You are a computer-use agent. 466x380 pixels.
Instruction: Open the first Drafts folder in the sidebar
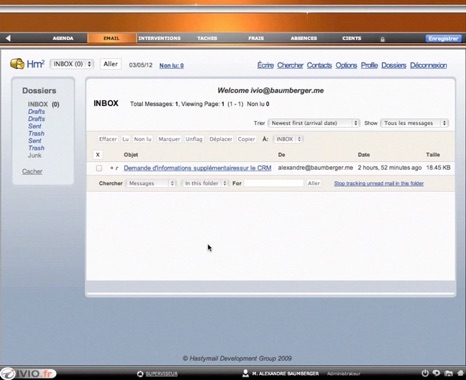(36, 112)
